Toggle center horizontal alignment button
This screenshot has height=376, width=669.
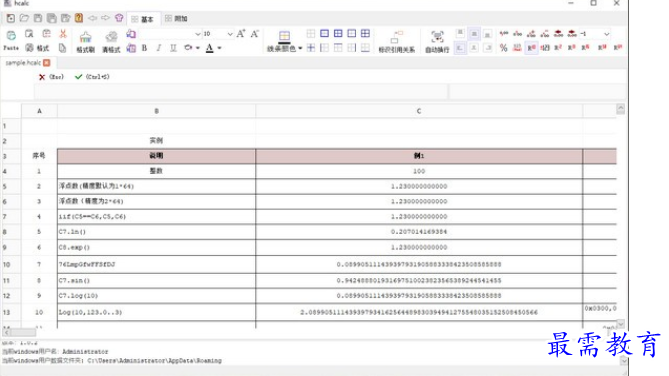point(474,48)
